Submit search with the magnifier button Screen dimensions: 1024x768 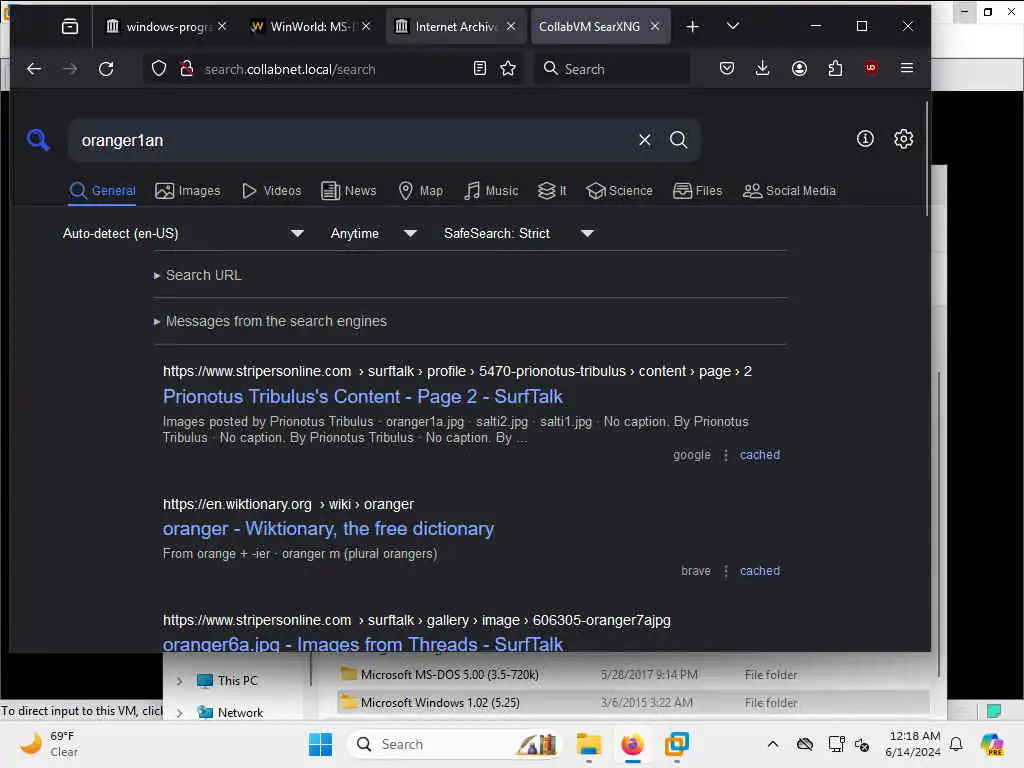click(x=679, y=140)
